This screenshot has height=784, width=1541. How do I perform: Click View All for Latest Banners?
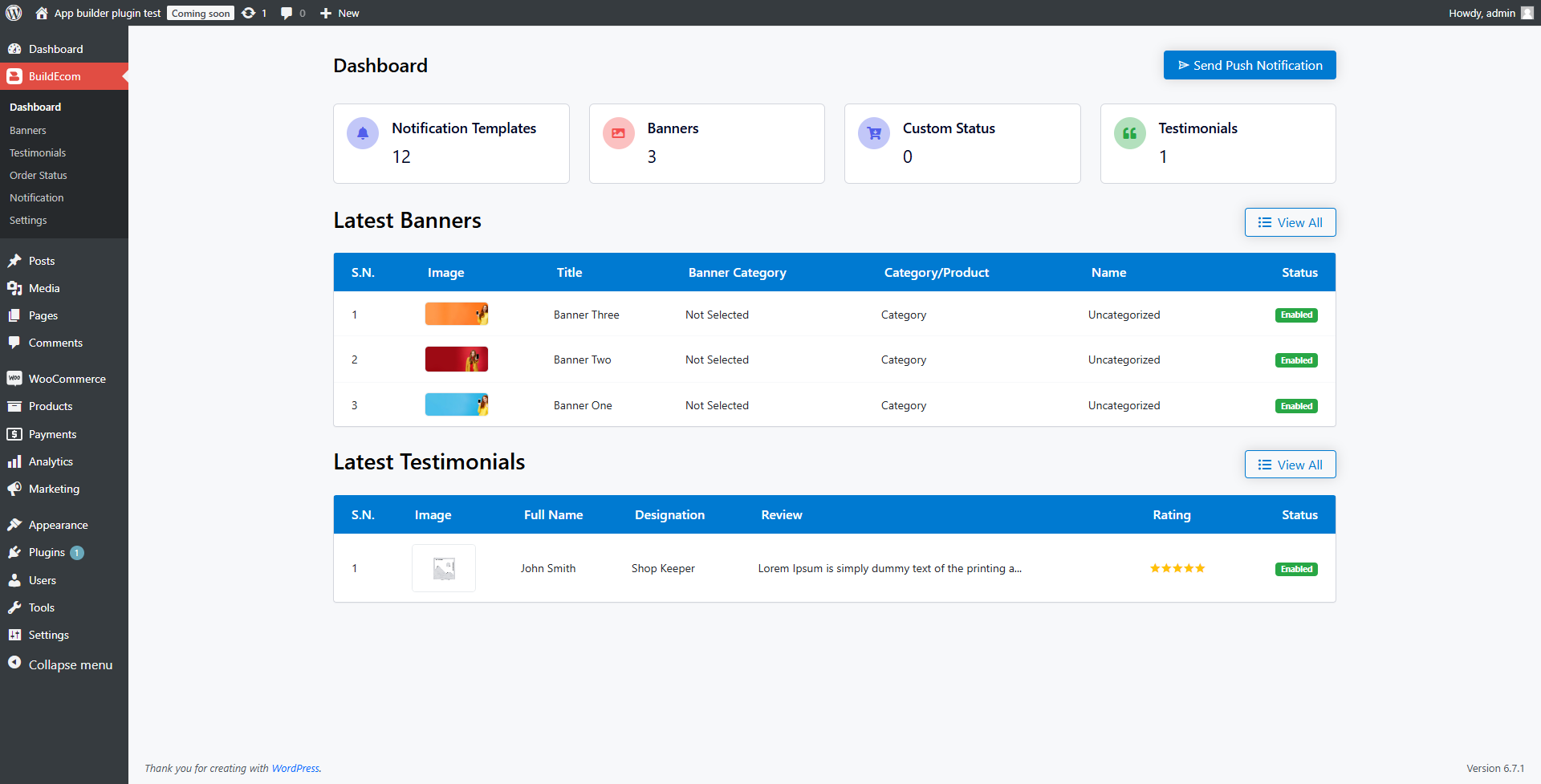pyautogui.click(x=1290, y=222)
